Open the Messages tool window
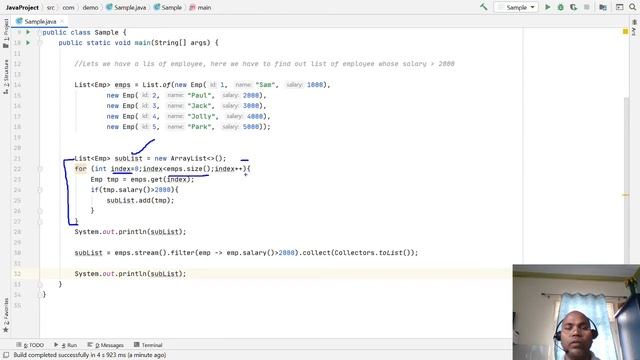640x360 pixels. (x=106, y=345)
